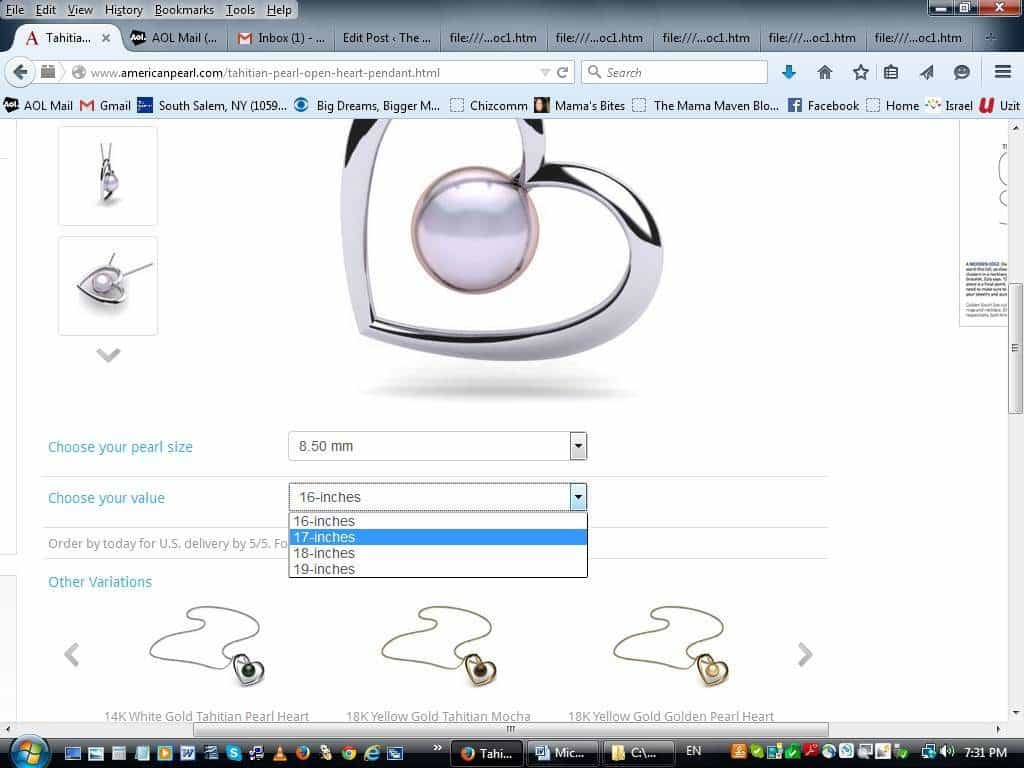Open the AOL Mail bookmark in the bookmarks bar
Screen dimensions: 1024x768
point(39,105)
